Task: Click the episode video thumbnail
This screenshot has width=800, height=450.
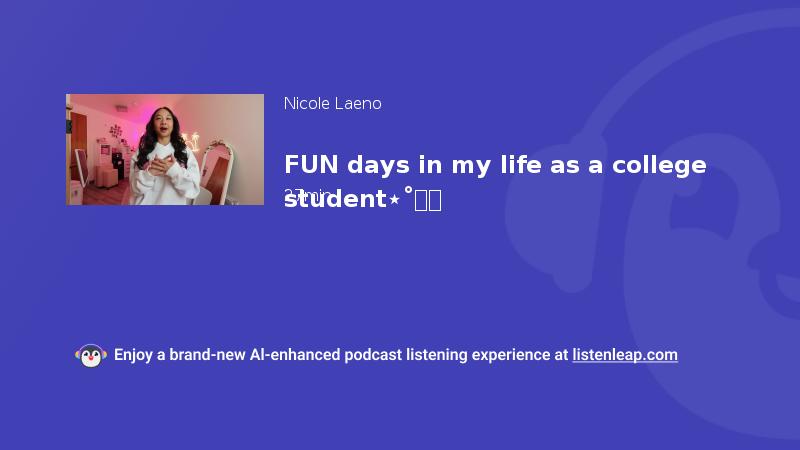Action: pyautogui.click(x=165, y=149)
